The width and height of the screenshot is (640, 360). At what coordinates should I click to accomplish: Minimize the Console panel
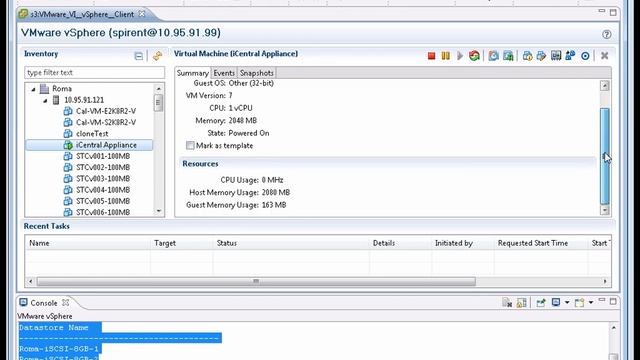(x=602, y=300)
